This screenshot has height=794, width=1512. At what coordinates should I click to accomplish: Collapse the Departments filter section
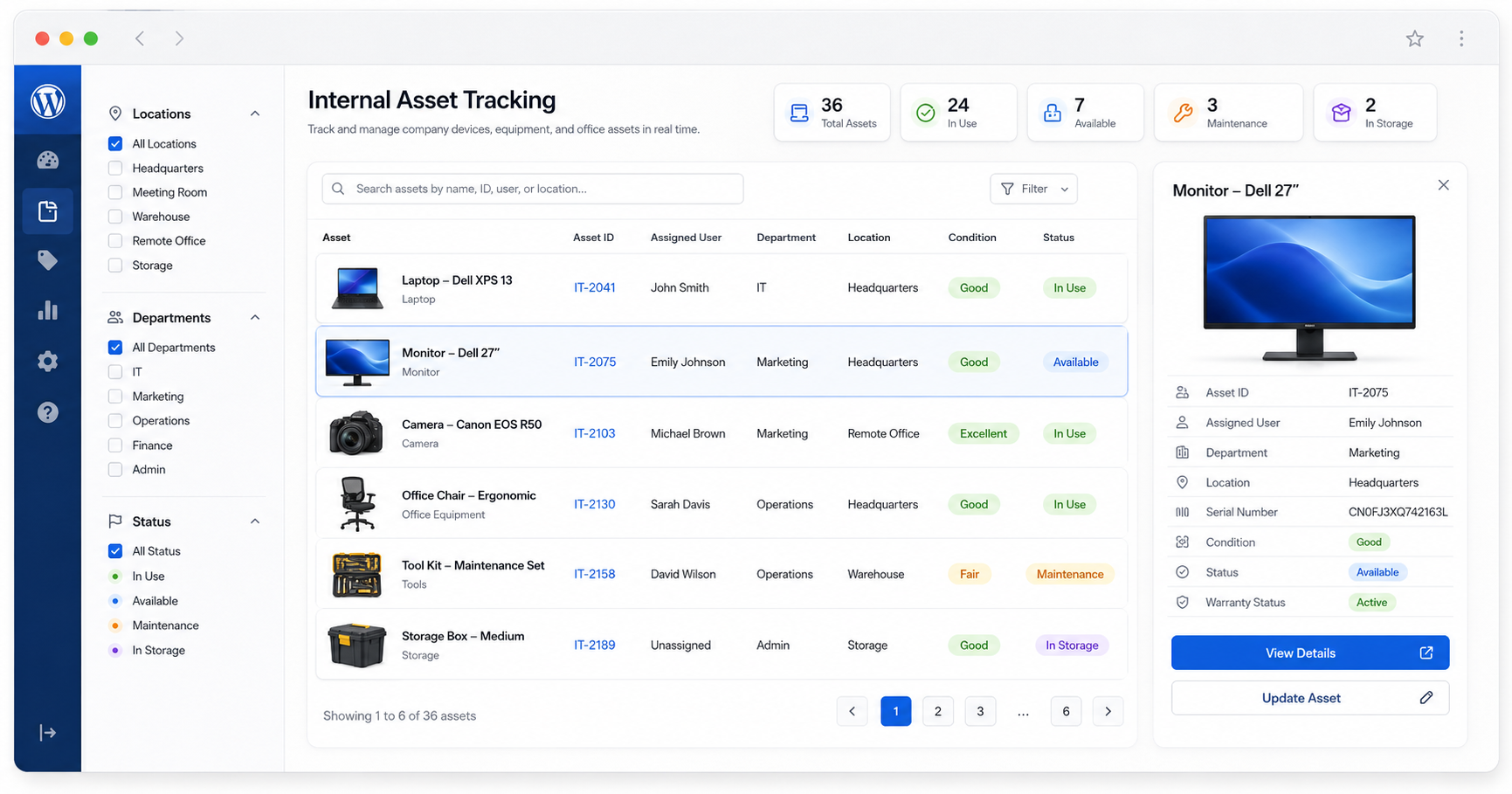point(255,317)
